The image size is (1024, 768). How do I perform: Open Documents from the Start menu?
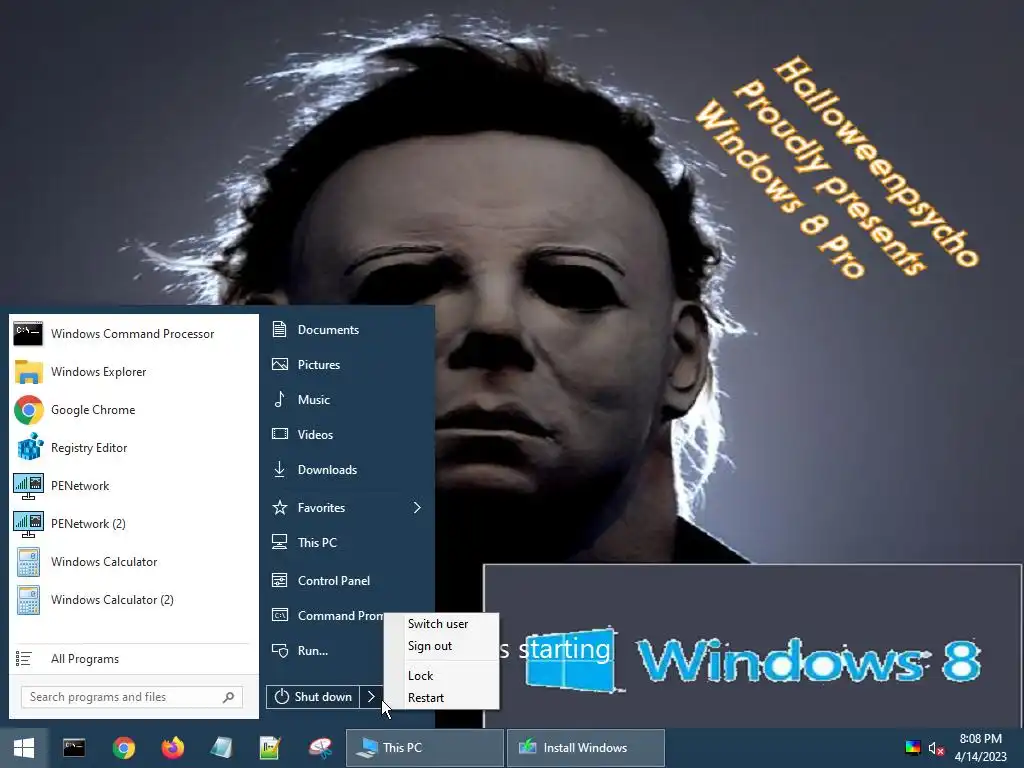click(347, 330)
